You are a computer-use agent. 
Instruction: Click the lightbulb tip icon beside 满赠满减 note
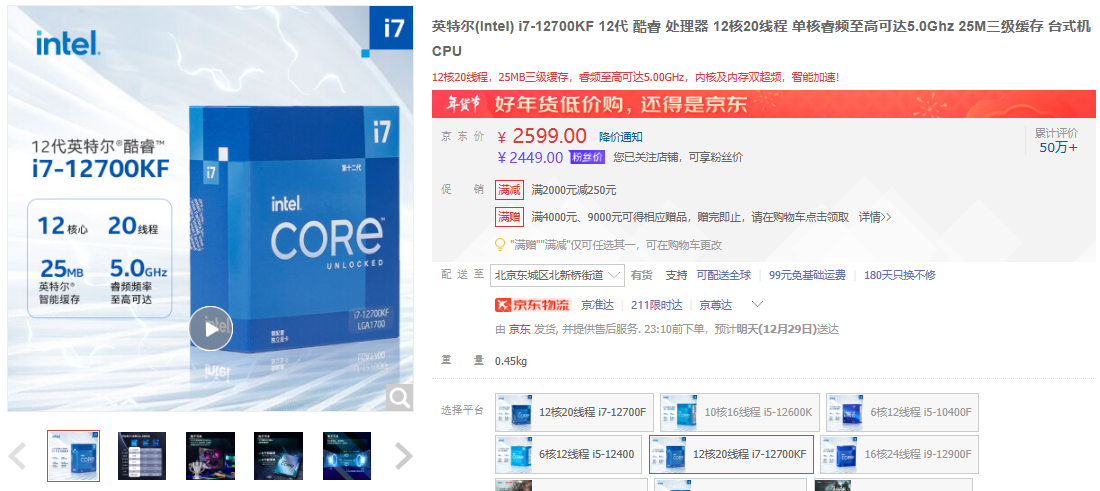click(x=500, y=245)
